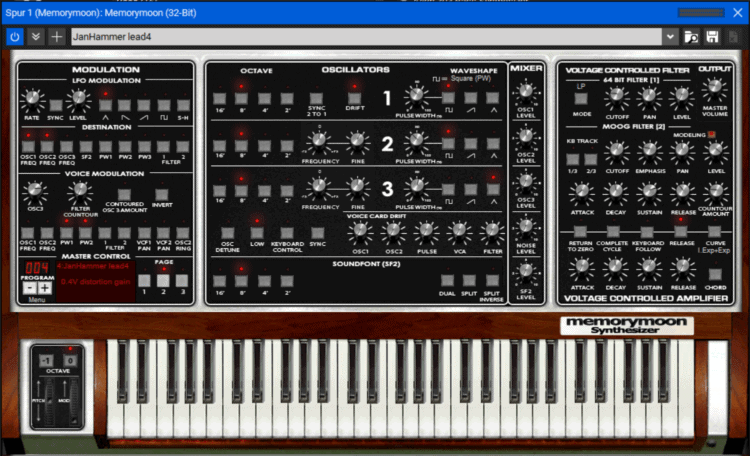The height and width of the screenshot is (456, 750).
Task: Click the LP filter Mode button
Action: pos(581,99)
